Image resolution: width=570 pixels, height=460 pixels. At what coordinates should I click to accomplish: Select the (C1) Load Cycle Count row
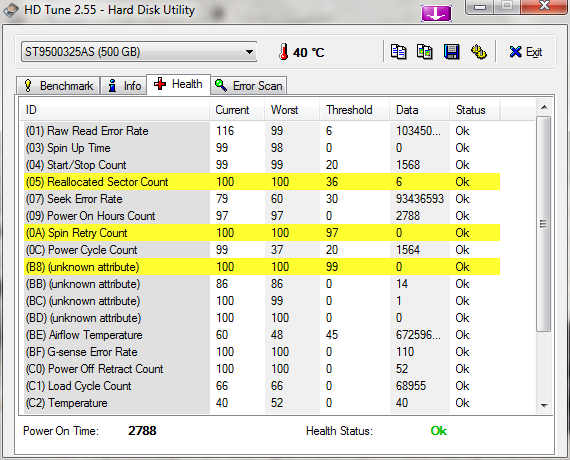coord(262,386)
